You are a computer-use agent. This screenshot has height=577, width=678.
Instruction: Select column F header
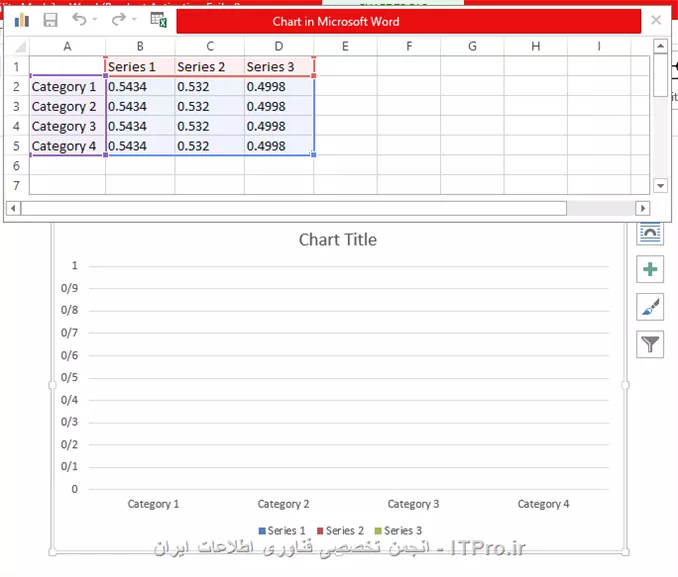[x=409, y=46]
